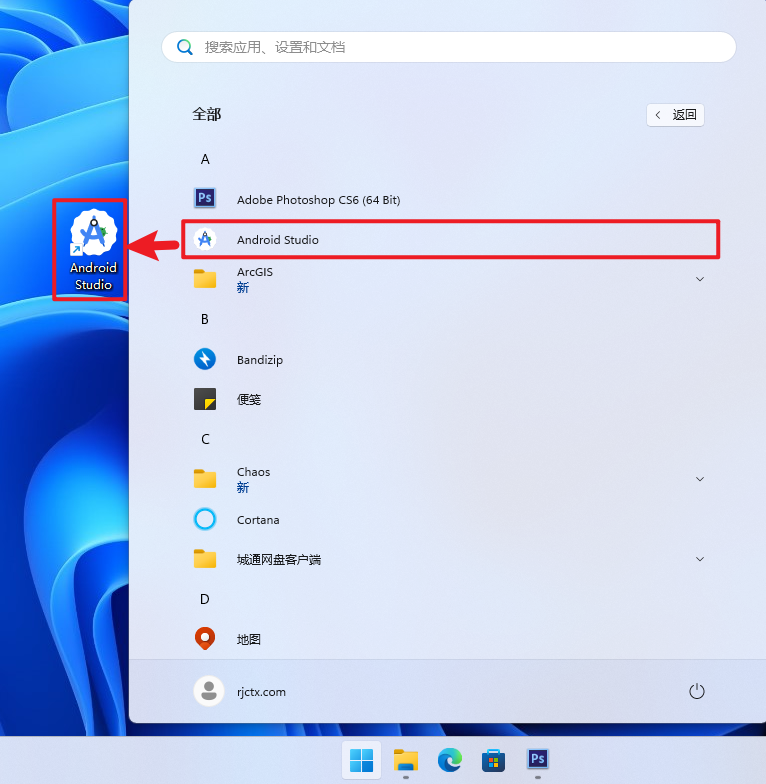Expand the ArcGIS folder chevron

[700, 279]
